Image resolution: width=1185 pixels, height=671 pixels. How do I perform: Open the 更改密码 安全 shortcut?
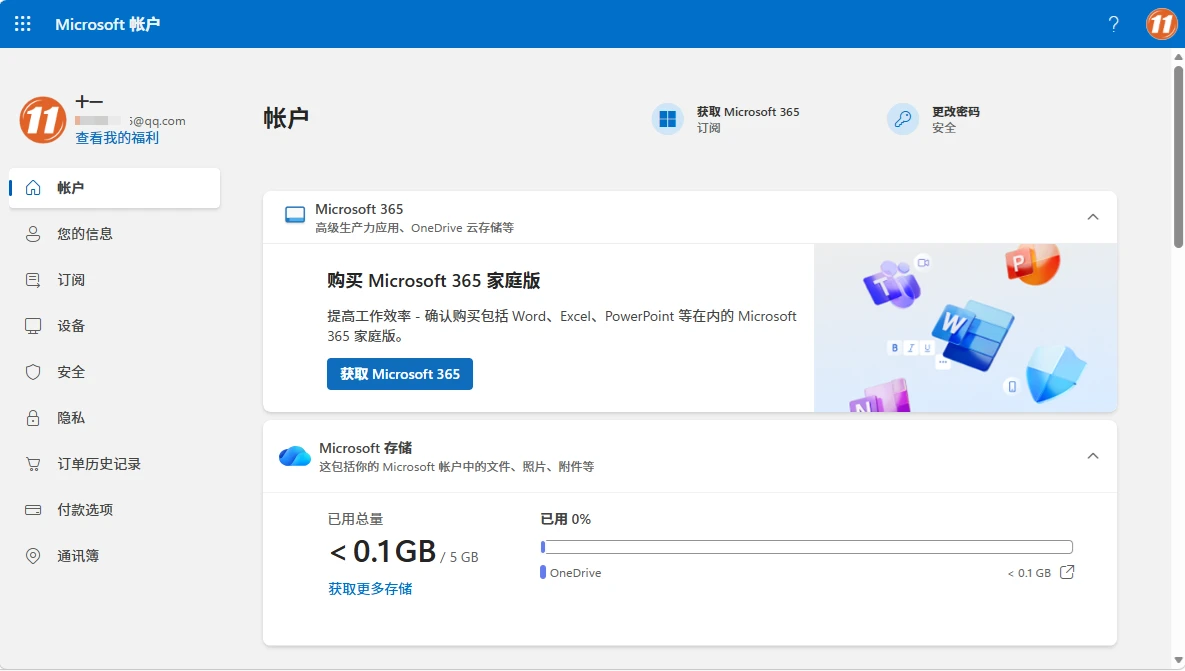point(933,119)
